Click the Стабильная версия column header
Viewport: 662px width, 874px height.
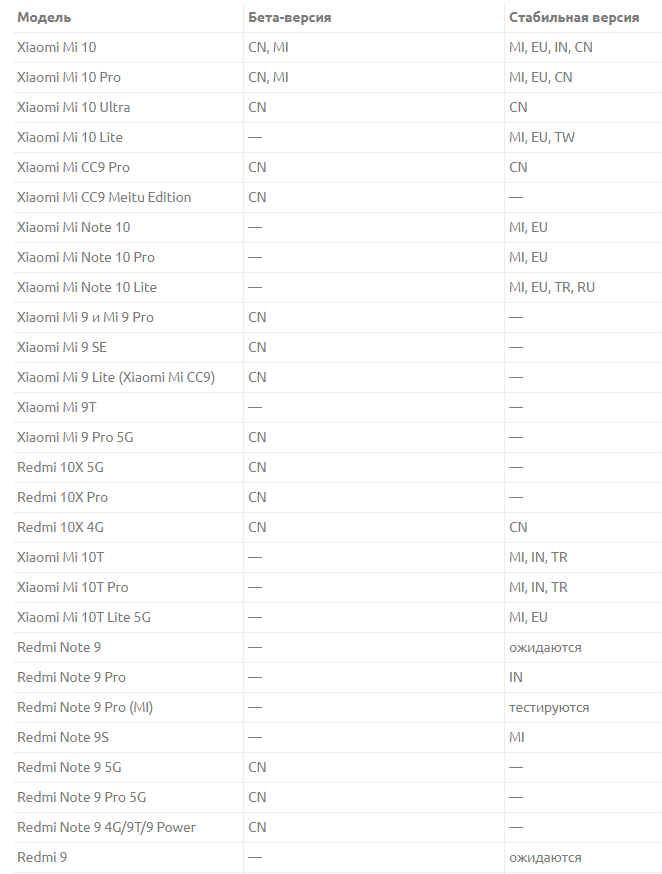(574, 17)
